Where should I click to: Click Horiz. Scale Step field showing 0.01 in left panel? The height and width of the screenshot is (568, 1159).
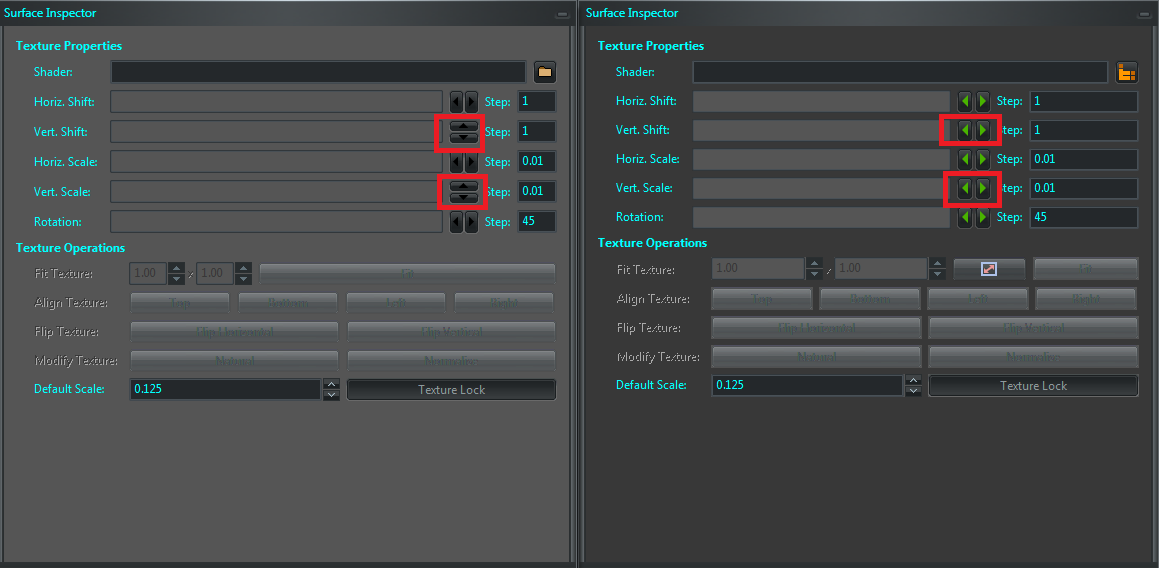[x=536, y=162]
